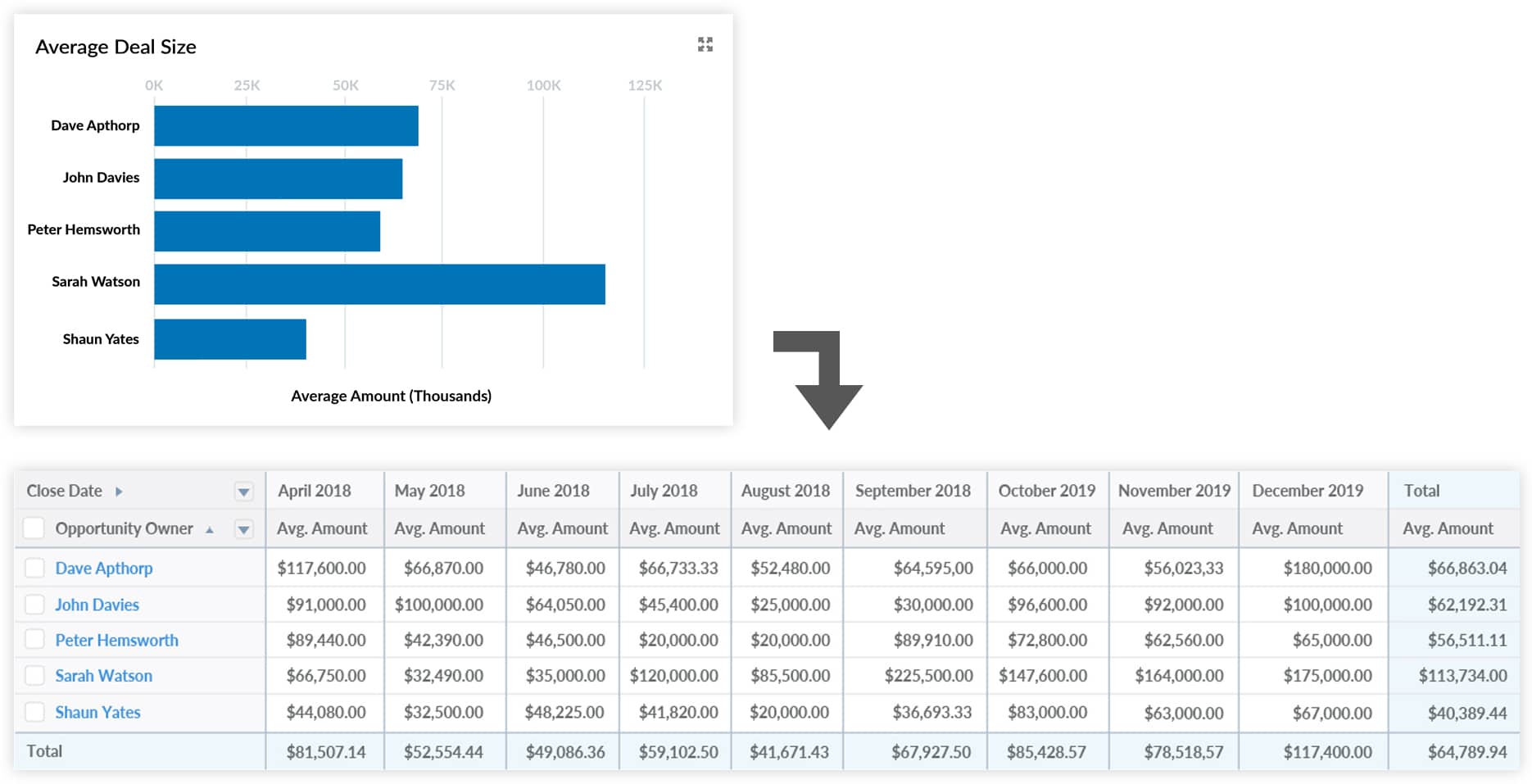Check the Dave Apthorp row checkbox
Image resolution: width=1532 pixels, height=784 pixels.
[x=34, y=568]
